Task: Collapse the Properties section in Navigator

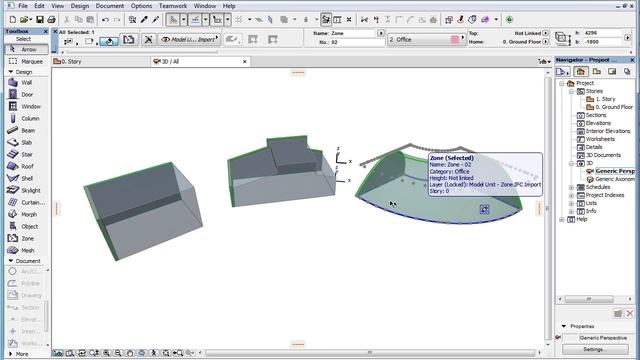Action: (x=564, y=327)
